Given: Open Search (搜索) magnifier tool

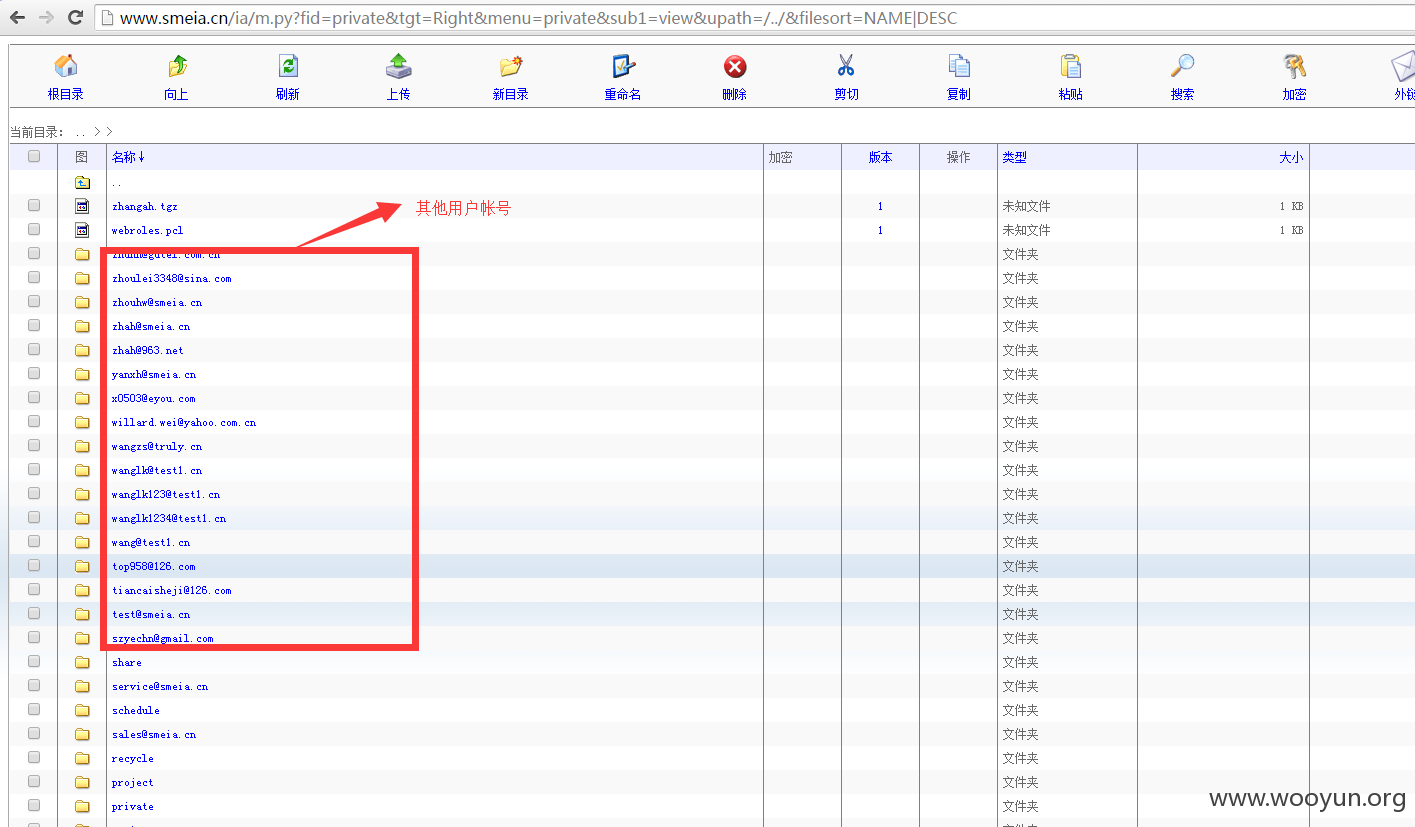Looking at the screenshot, I should click(1183, 66).
